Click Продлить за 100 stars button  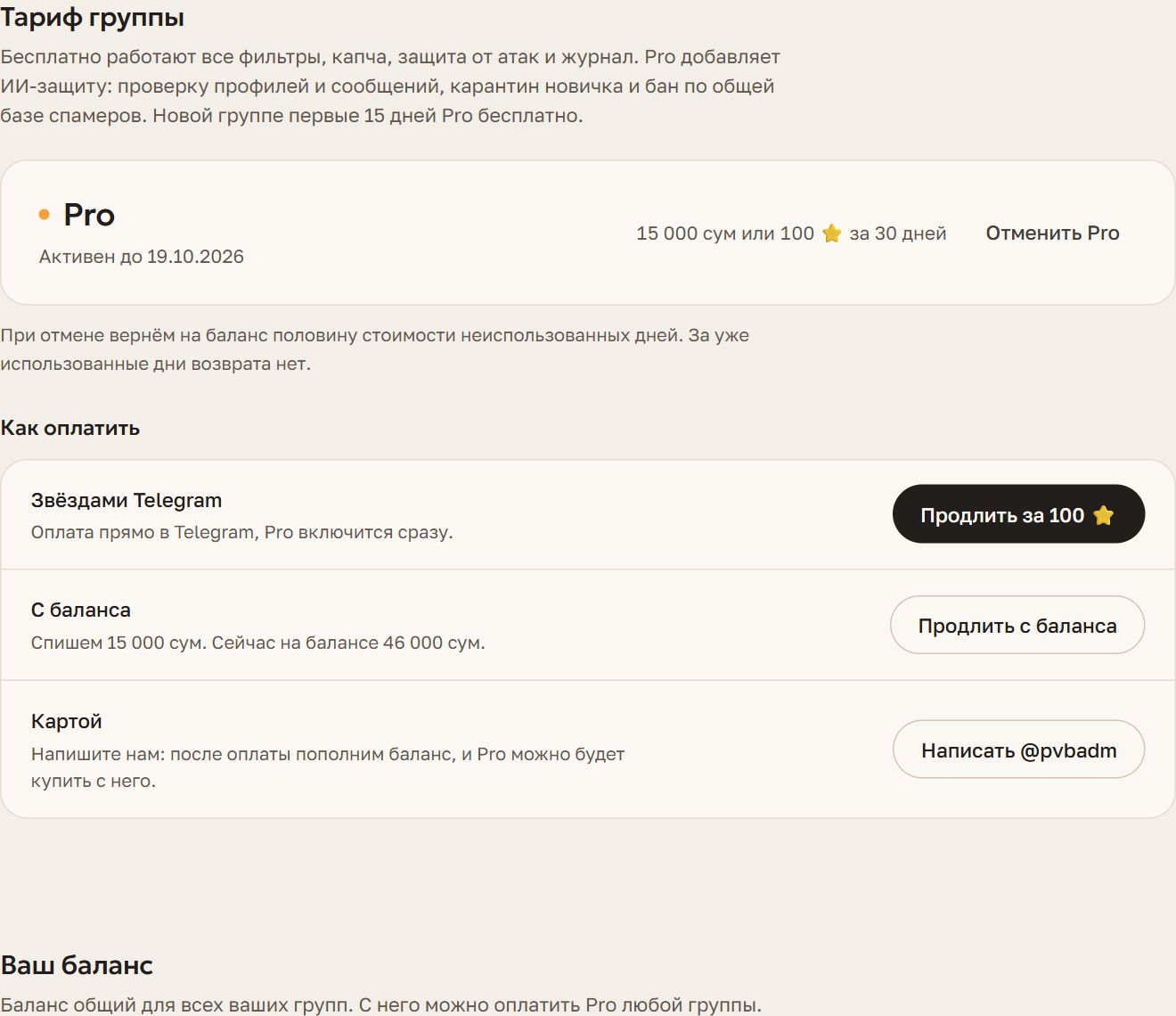pyautogui.click(x=1018, y=514)
